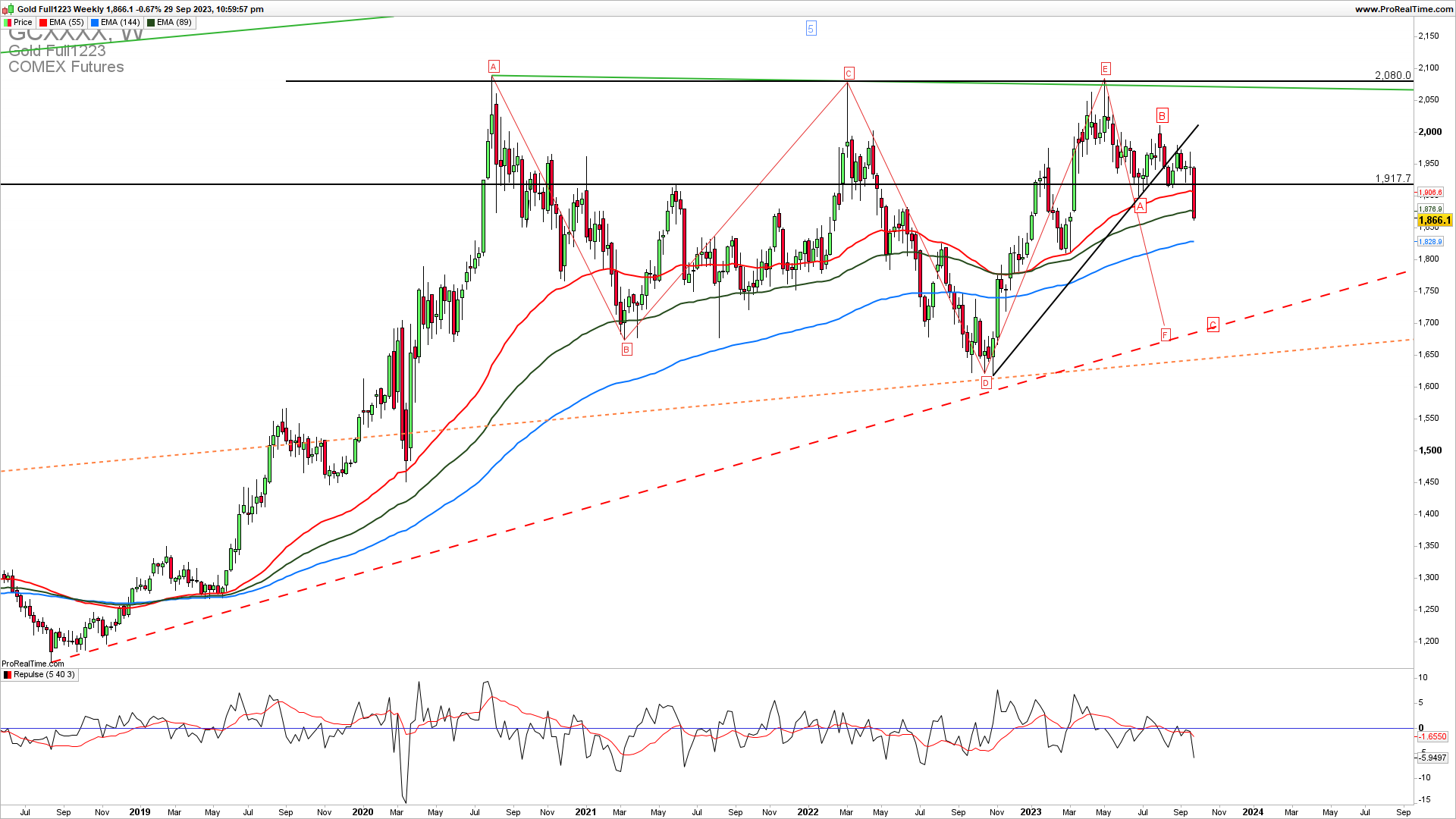Click the 1,500 price axis label
This screenshot has height=819, width=1456.
[1430, 450]
